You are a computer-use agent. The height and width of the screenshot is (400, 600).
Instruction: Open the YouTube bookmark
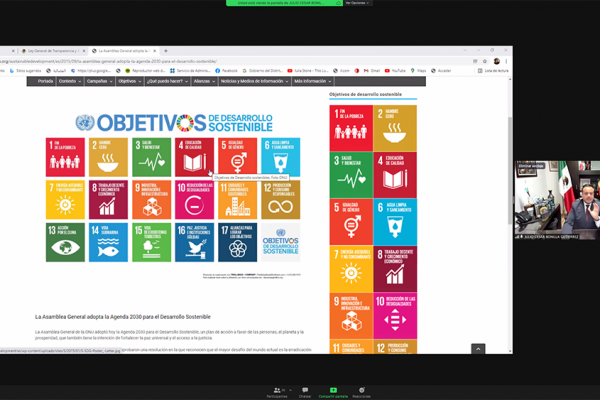tap(395, 71)
